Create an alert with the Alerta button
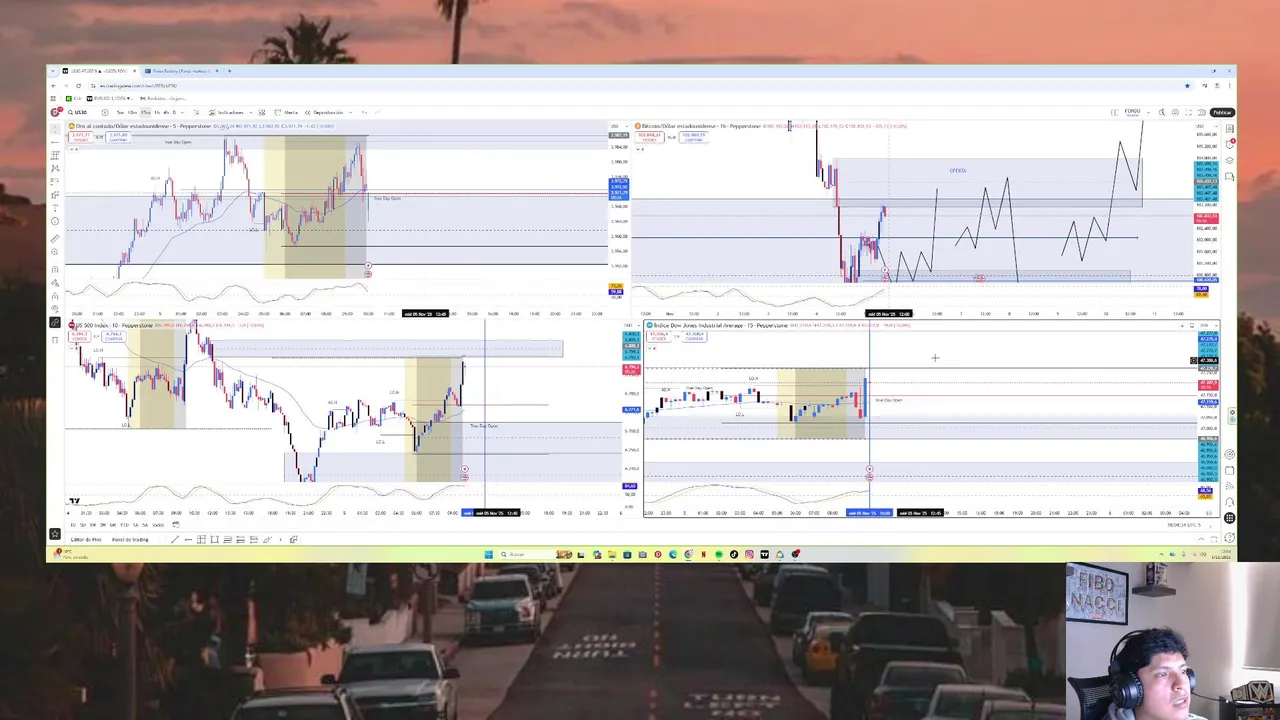Image resolution: width=1280 pixels, height=720 pixels. tap(287, 112)
